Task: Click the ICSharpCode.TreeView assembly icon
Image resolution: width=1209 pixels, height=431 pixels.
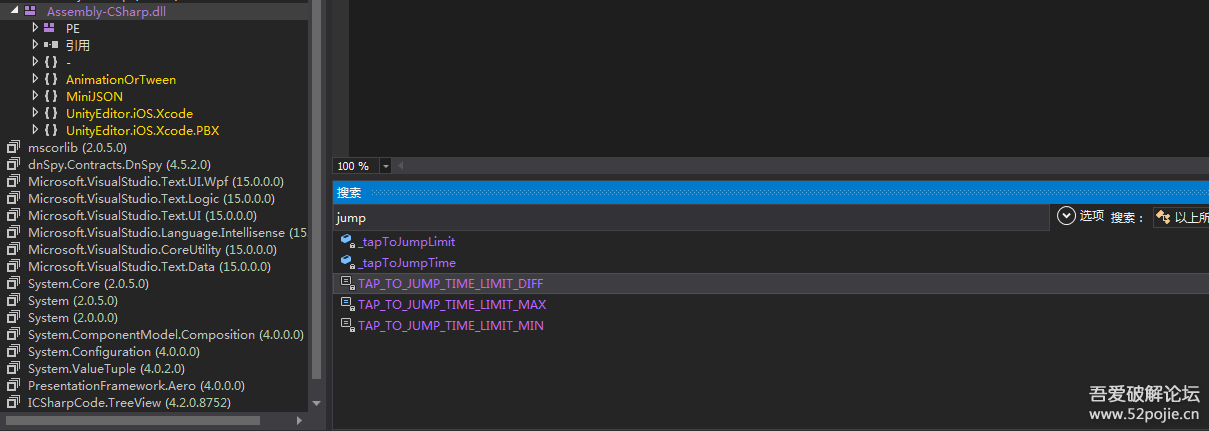Action: pyautogui.click(x=13, y=403)
